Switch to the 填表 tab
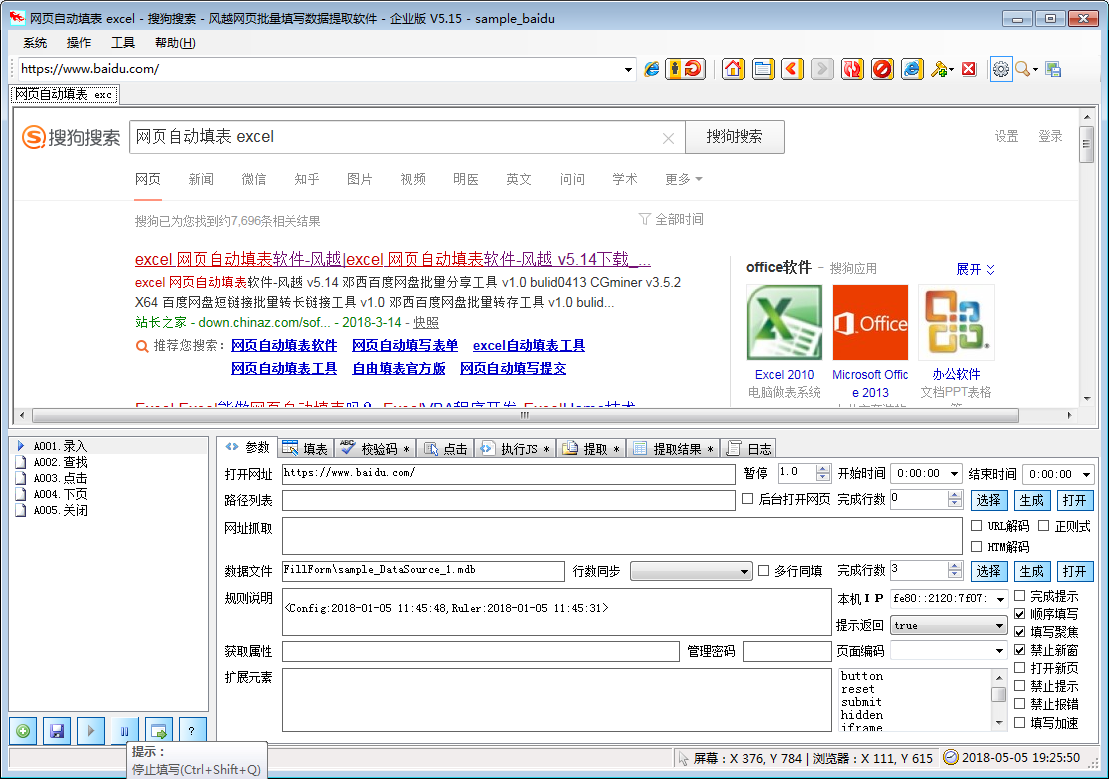This screenshot has height=779, width=1109. [306, 449]
